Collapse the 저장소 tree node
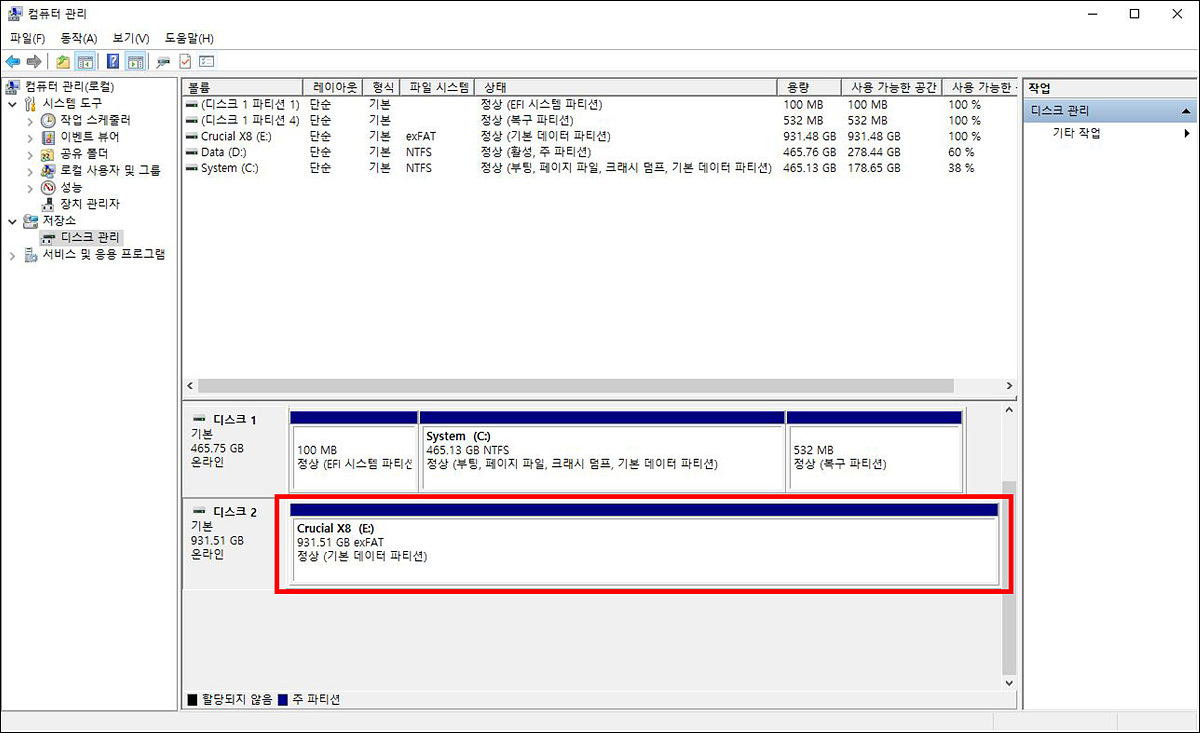 [x=12, y=221]
